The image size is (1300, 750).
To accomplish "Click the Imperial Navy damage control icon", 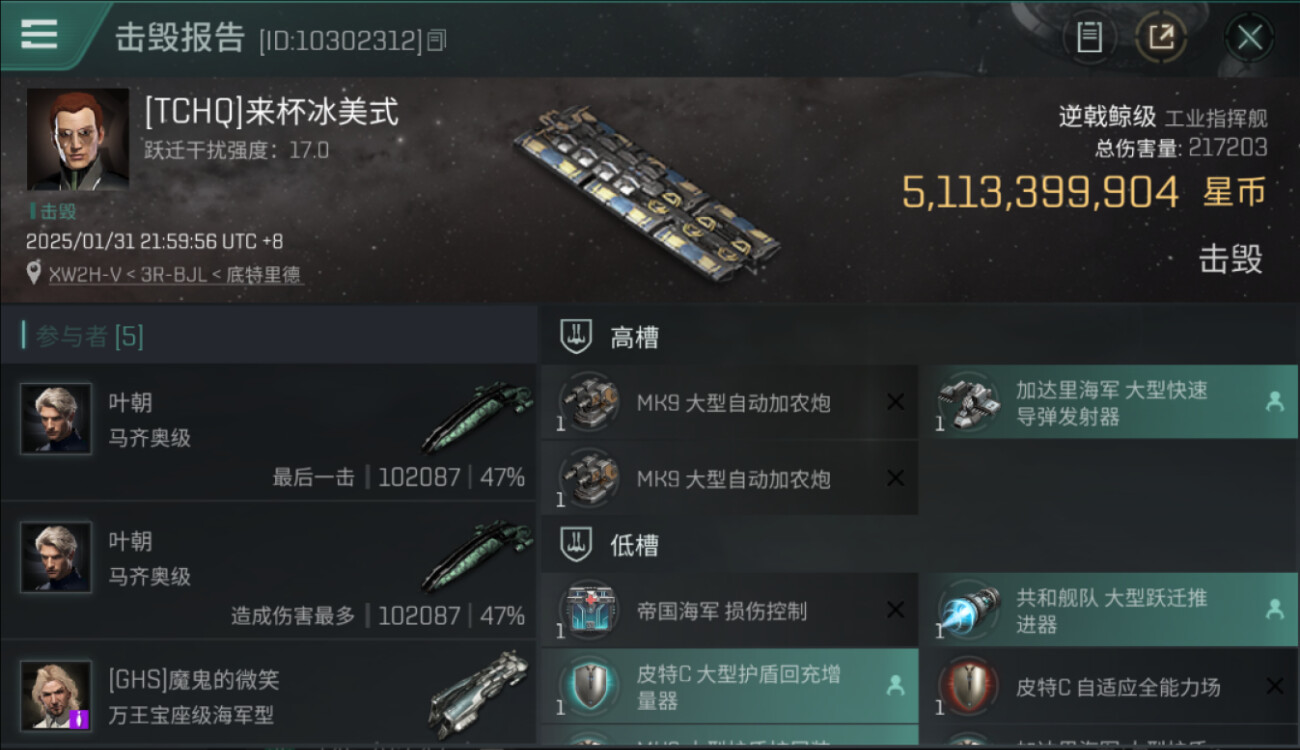I will pyautogui.click(x=588, y=610).
